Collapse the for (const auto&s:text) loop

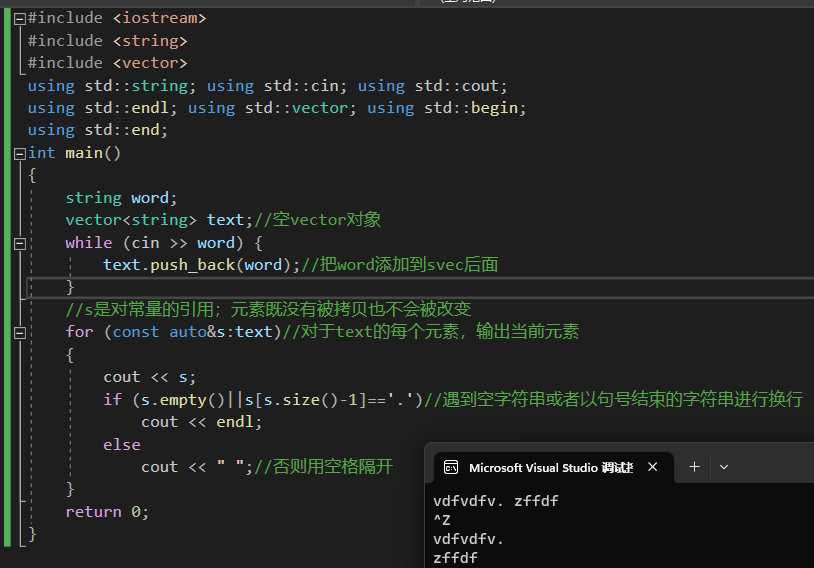click(x=19, y=332)
